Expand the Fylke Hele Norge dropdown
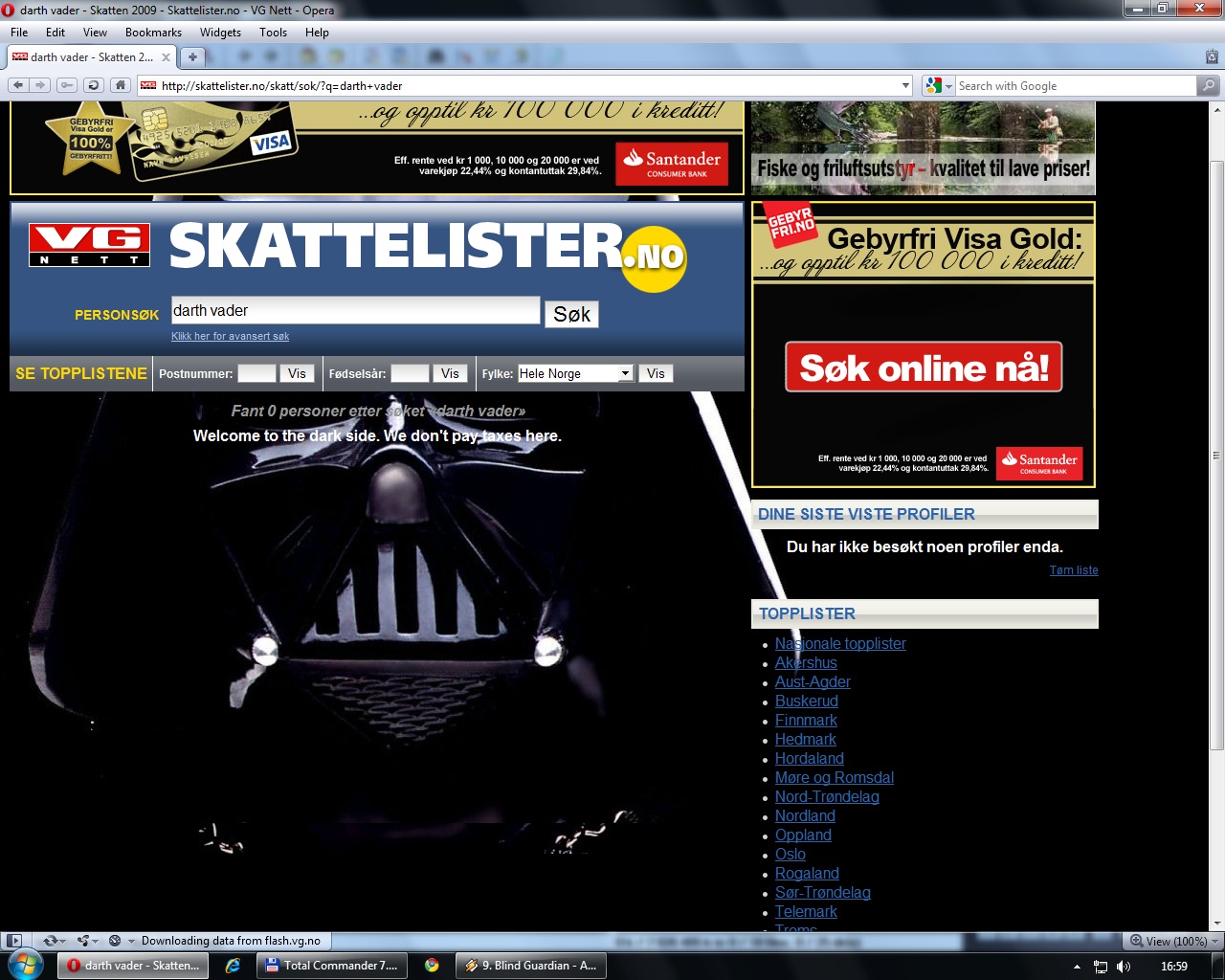This screenshot has height=980, width=1225. [x=625, y=373]
